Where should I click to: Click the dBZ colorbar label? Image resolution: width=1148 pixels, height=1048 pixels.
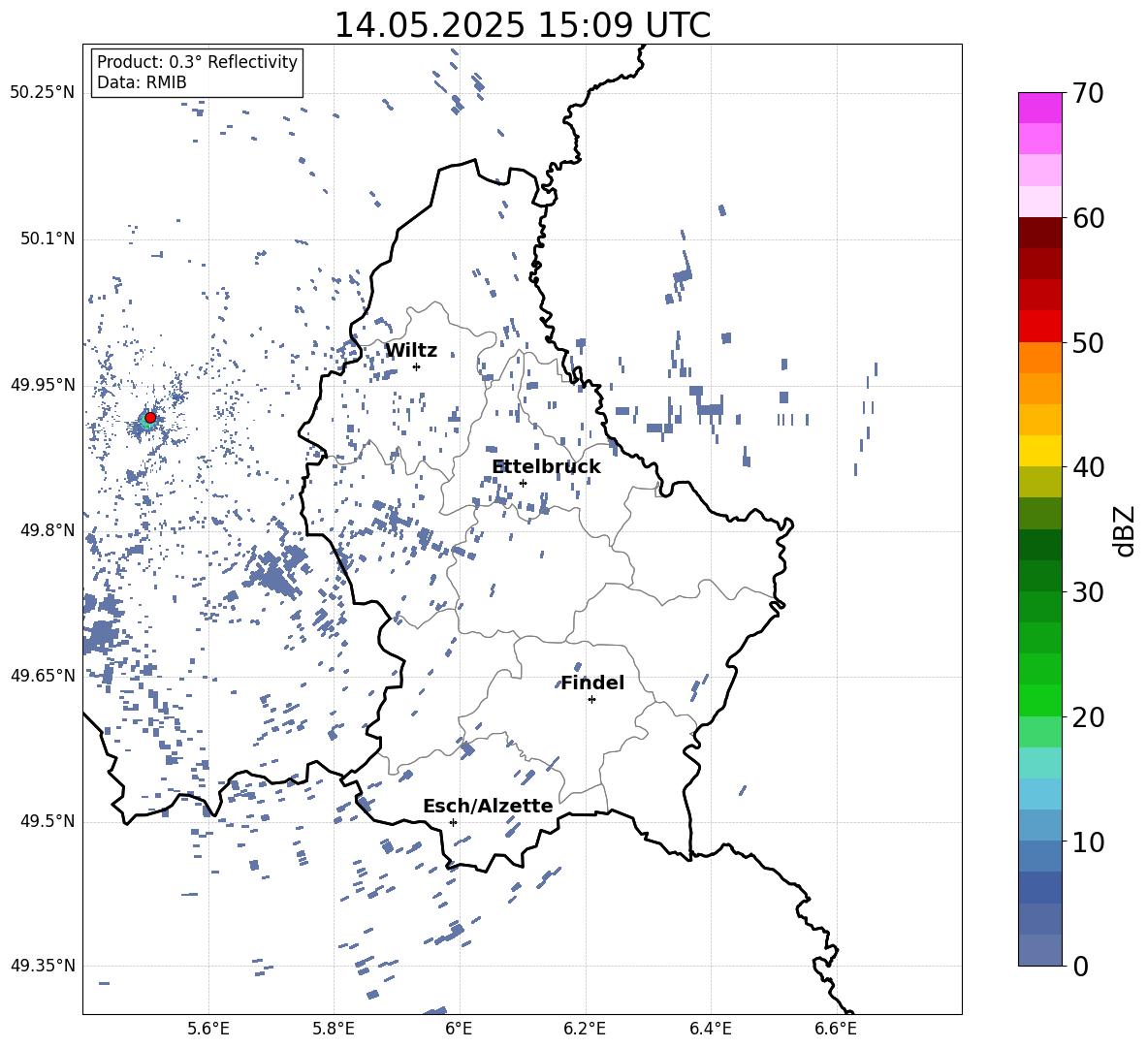(x=1126, y=531)
